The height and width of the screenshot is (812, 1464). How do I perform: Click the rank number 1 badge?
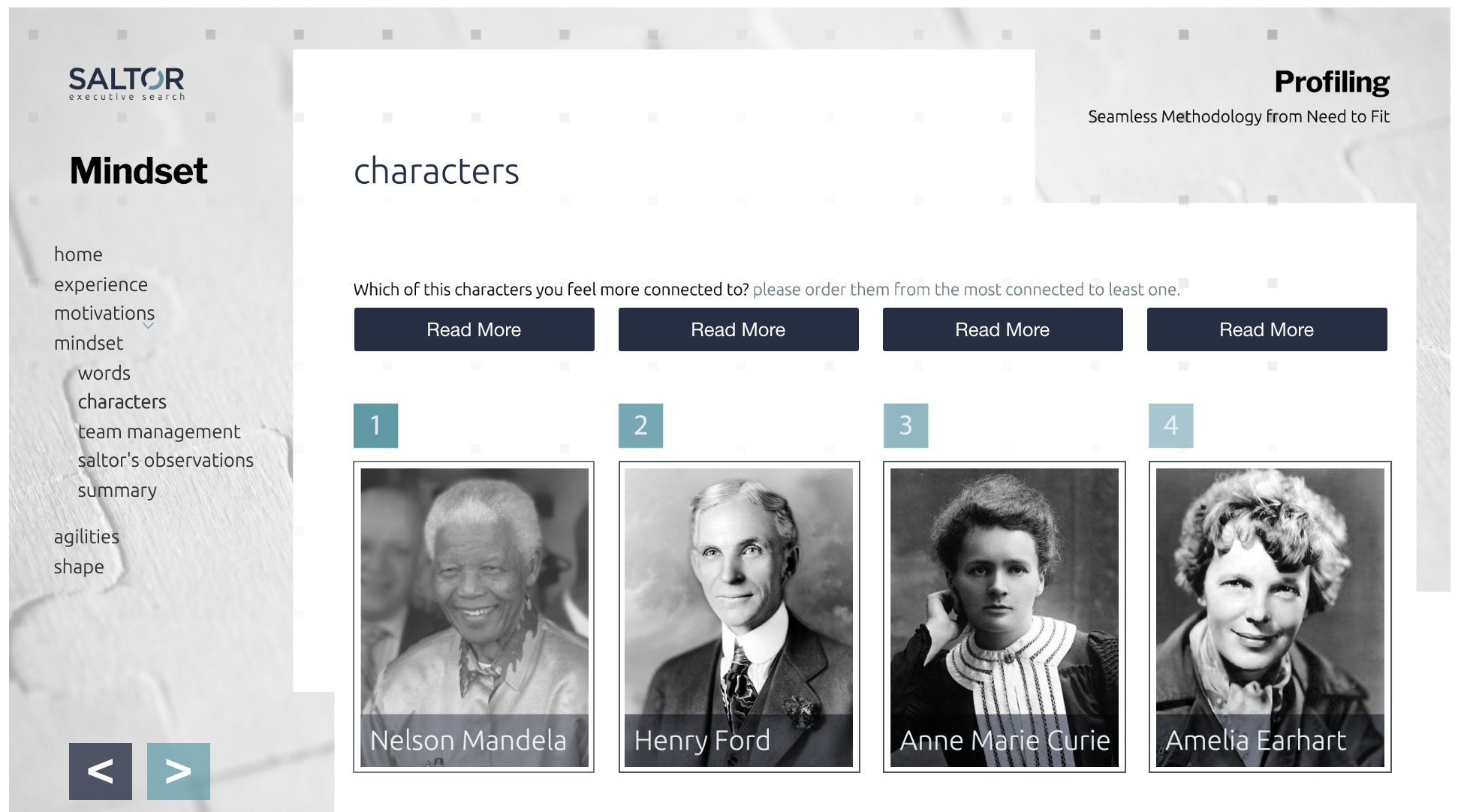click(x=375, y=426)
